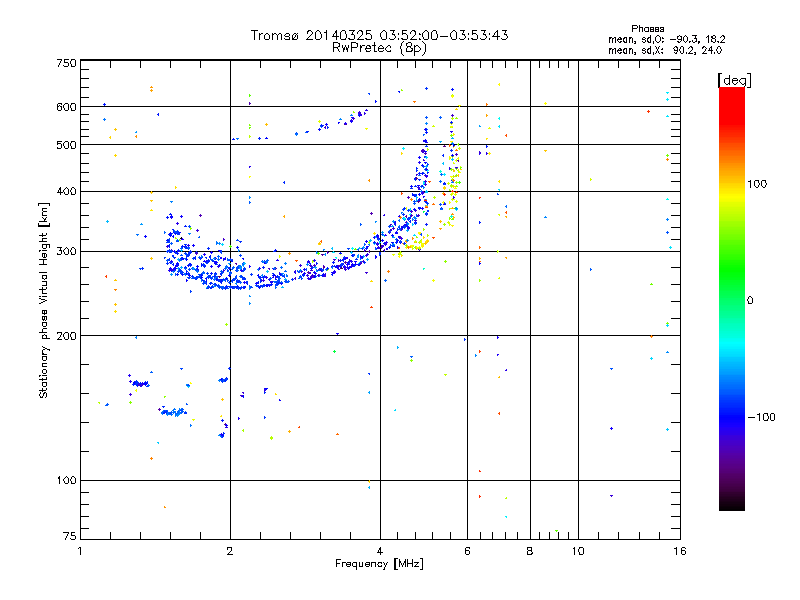Click the y-axis tick label '300'

click(x=66, y=252)
